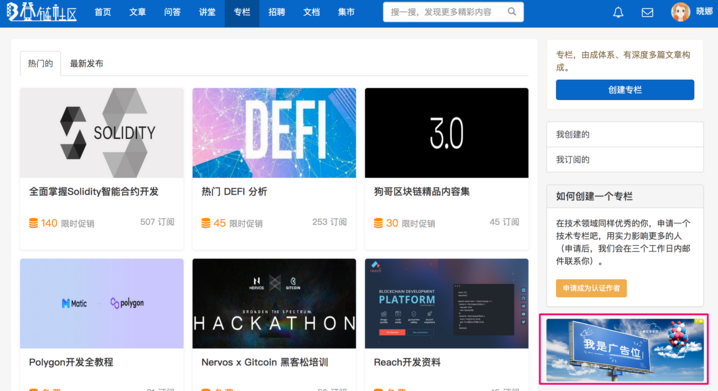Click coin icon beside price 140

33,223
